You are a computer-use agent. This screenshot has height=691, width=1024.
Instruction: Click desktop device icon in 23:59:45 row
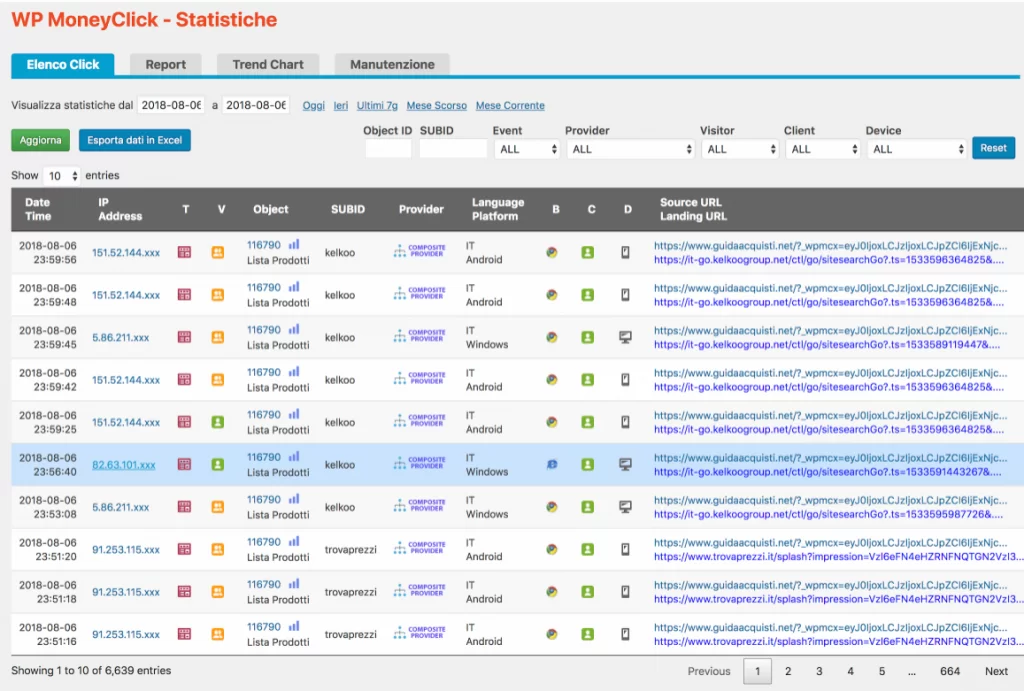pyautogui.click(x=625, y=337)
